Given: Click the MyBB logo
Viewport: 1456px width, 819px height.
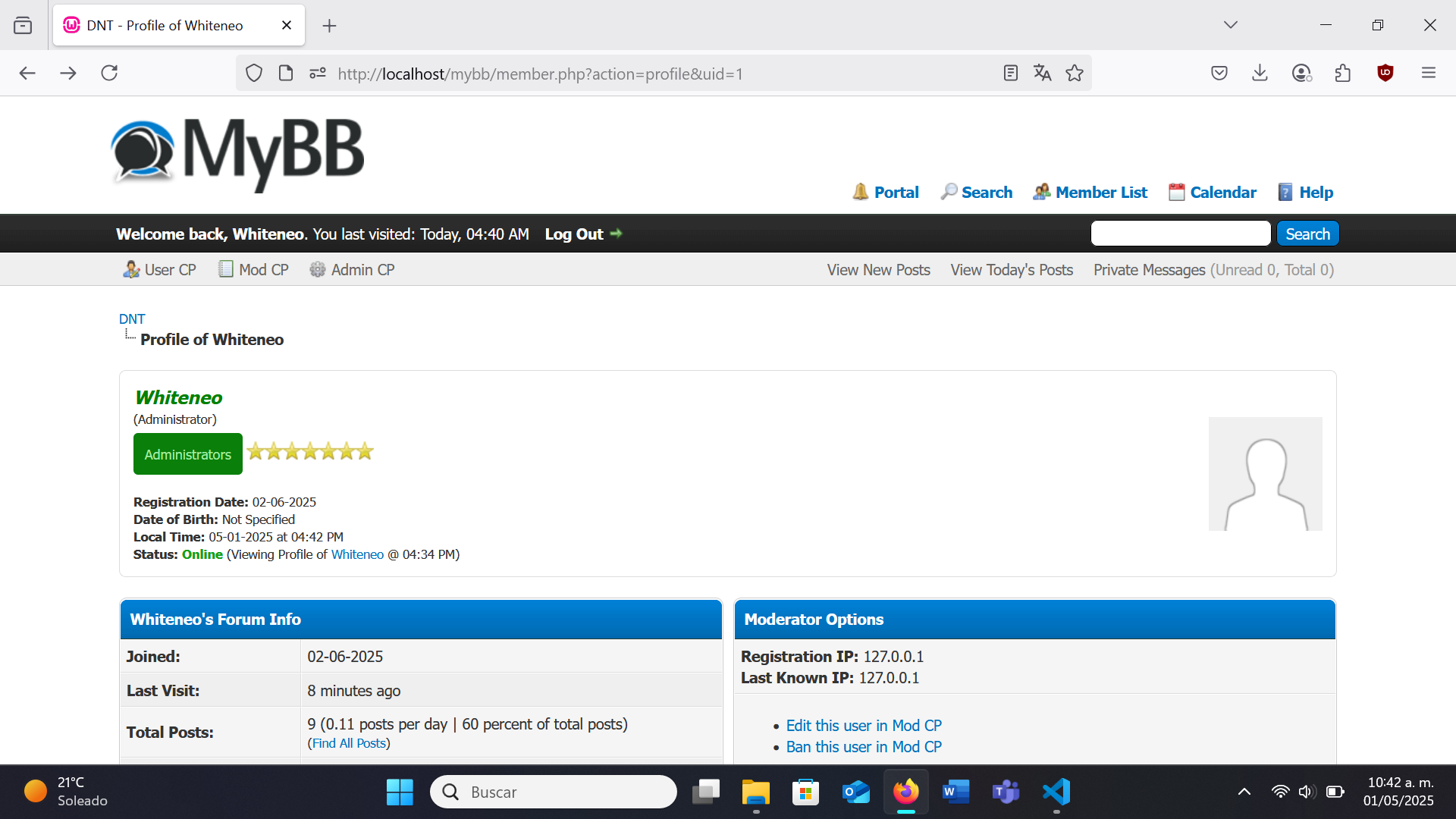Looking at the screenshot, I should (238, 152).
